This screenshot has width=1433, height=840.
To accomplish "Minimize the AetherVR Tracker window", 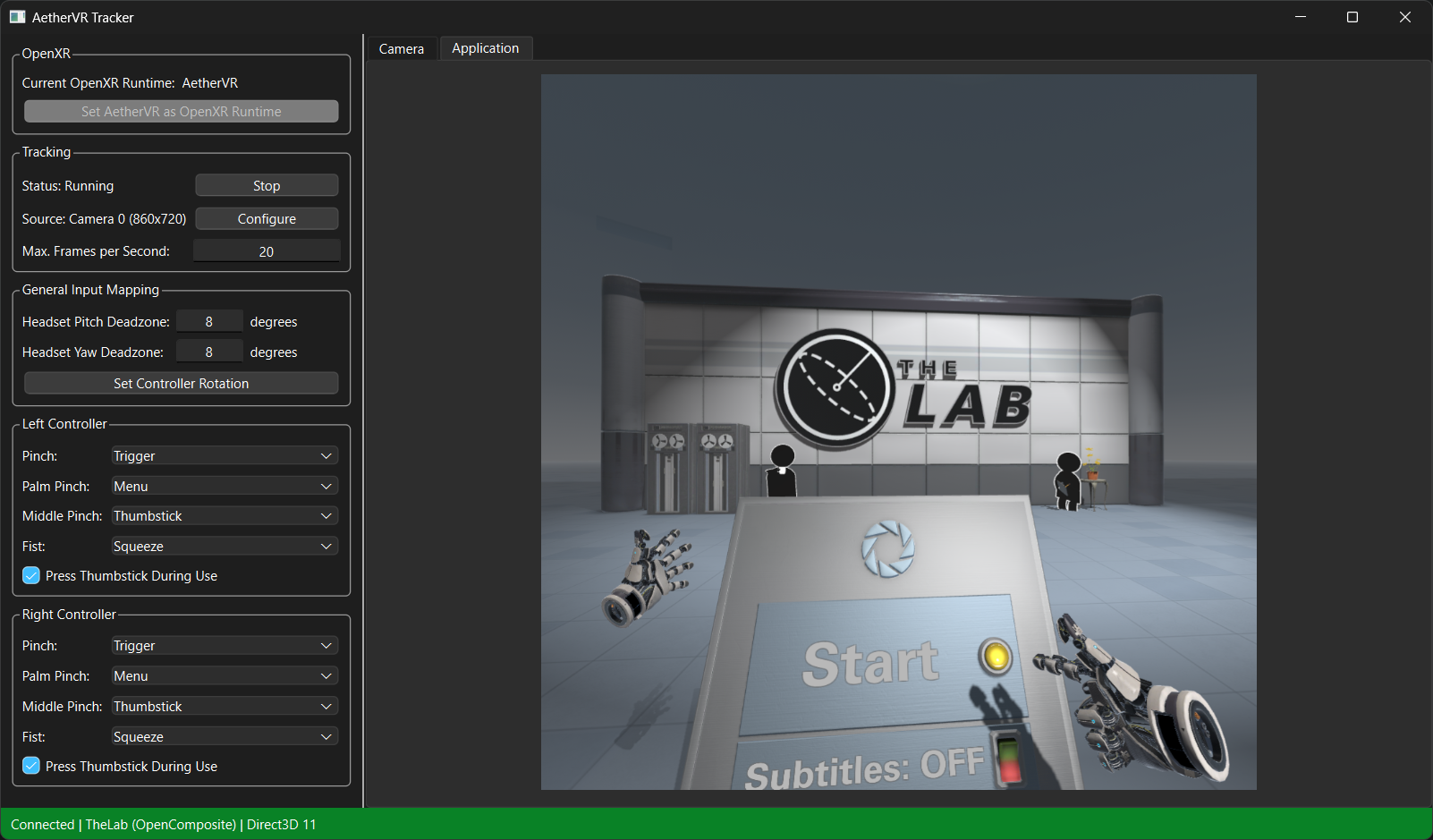I will pos(1301,17).
